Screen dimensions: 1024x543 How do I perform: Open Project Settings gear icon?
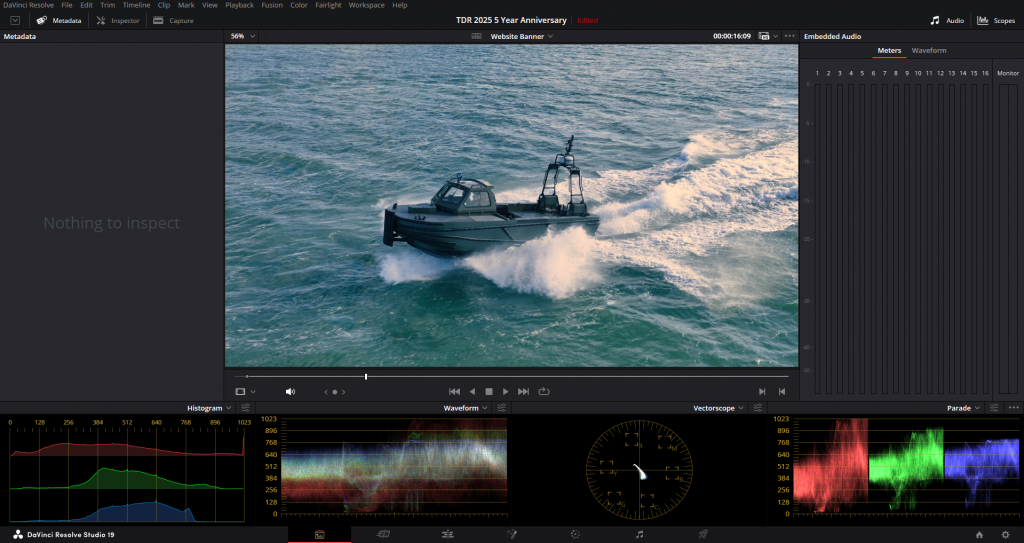[1005, 535]
